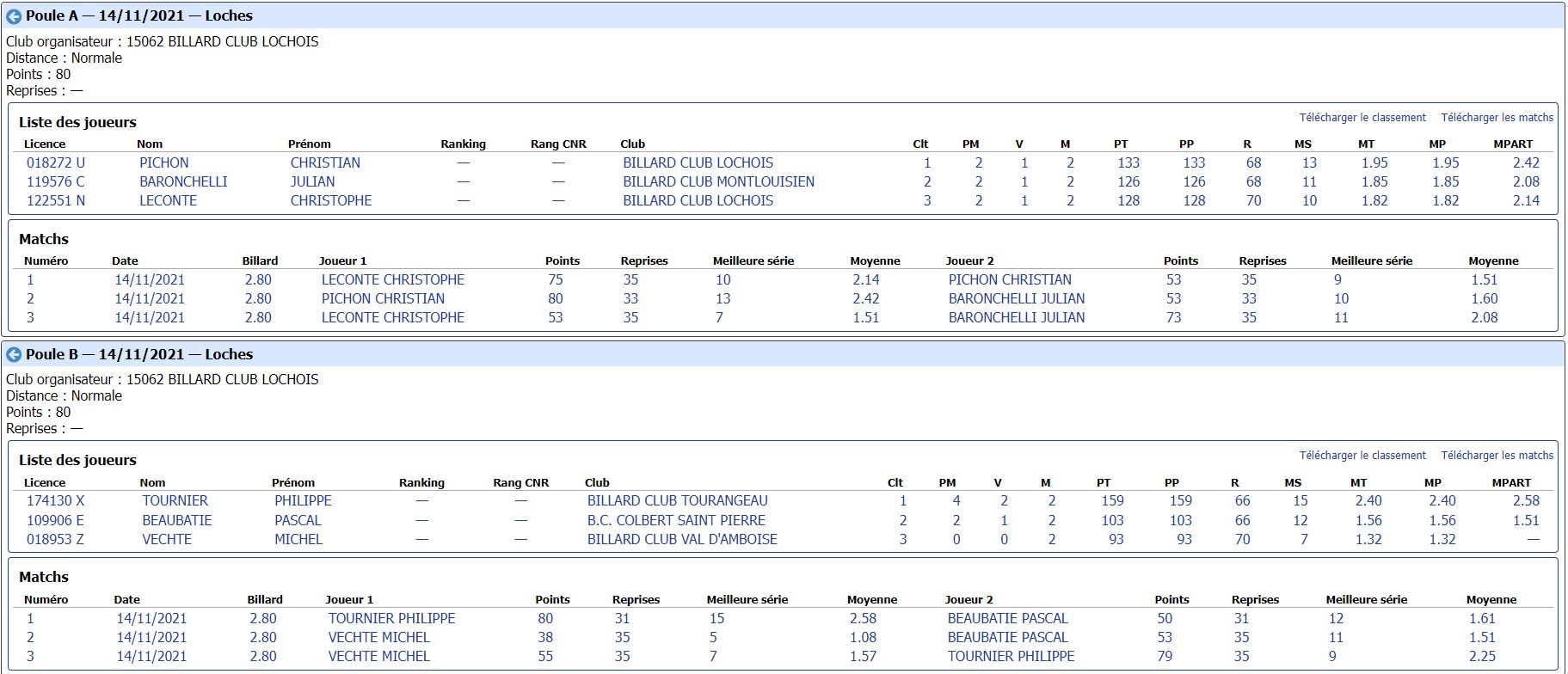Click Poule B match 1 opponent BEAUBATIE PASCAL
The width and height of the screenshot is (1568, 674).
1008,619
